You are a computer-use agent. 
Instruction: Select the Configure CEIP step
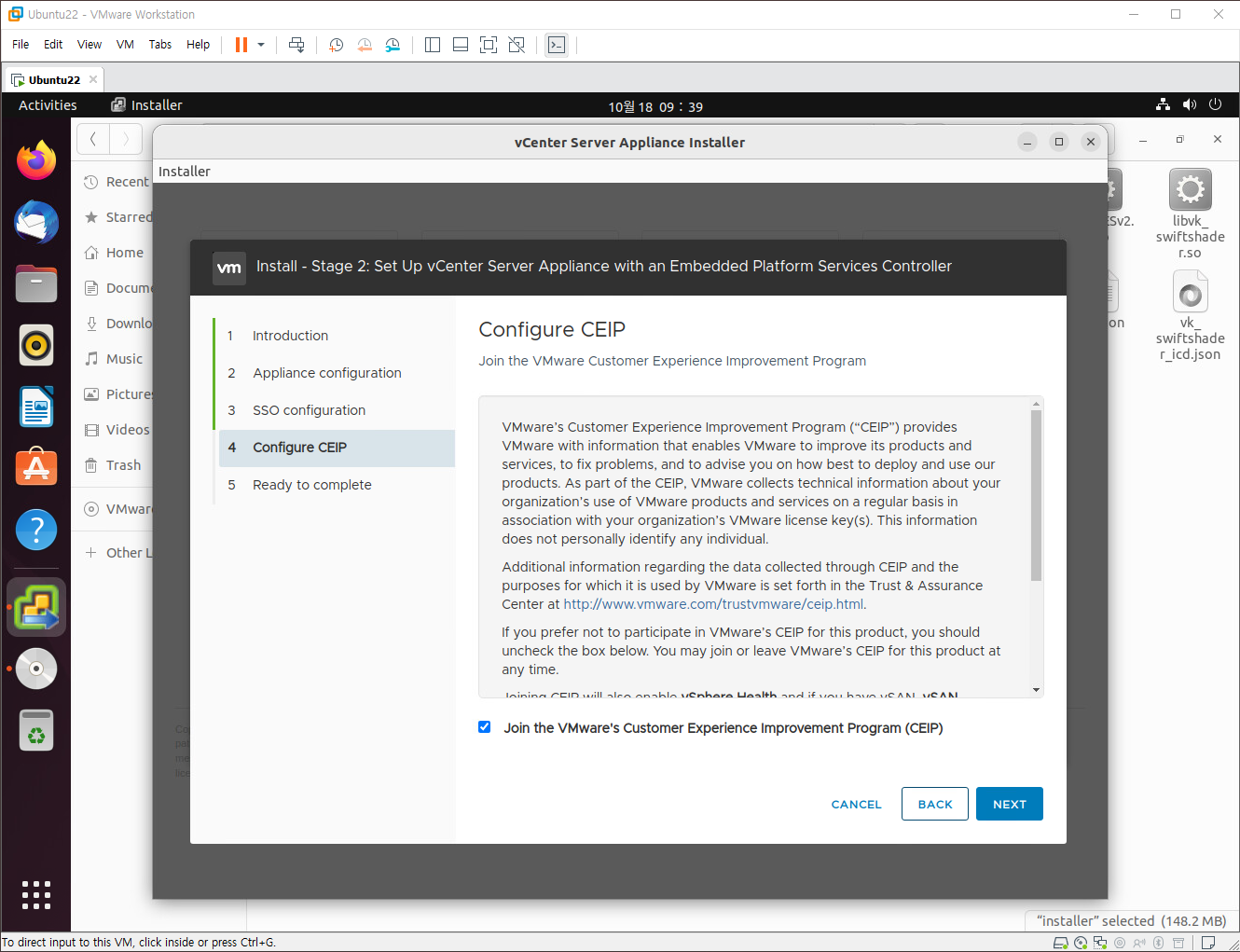pyautogui.click(x=337, y=448)
